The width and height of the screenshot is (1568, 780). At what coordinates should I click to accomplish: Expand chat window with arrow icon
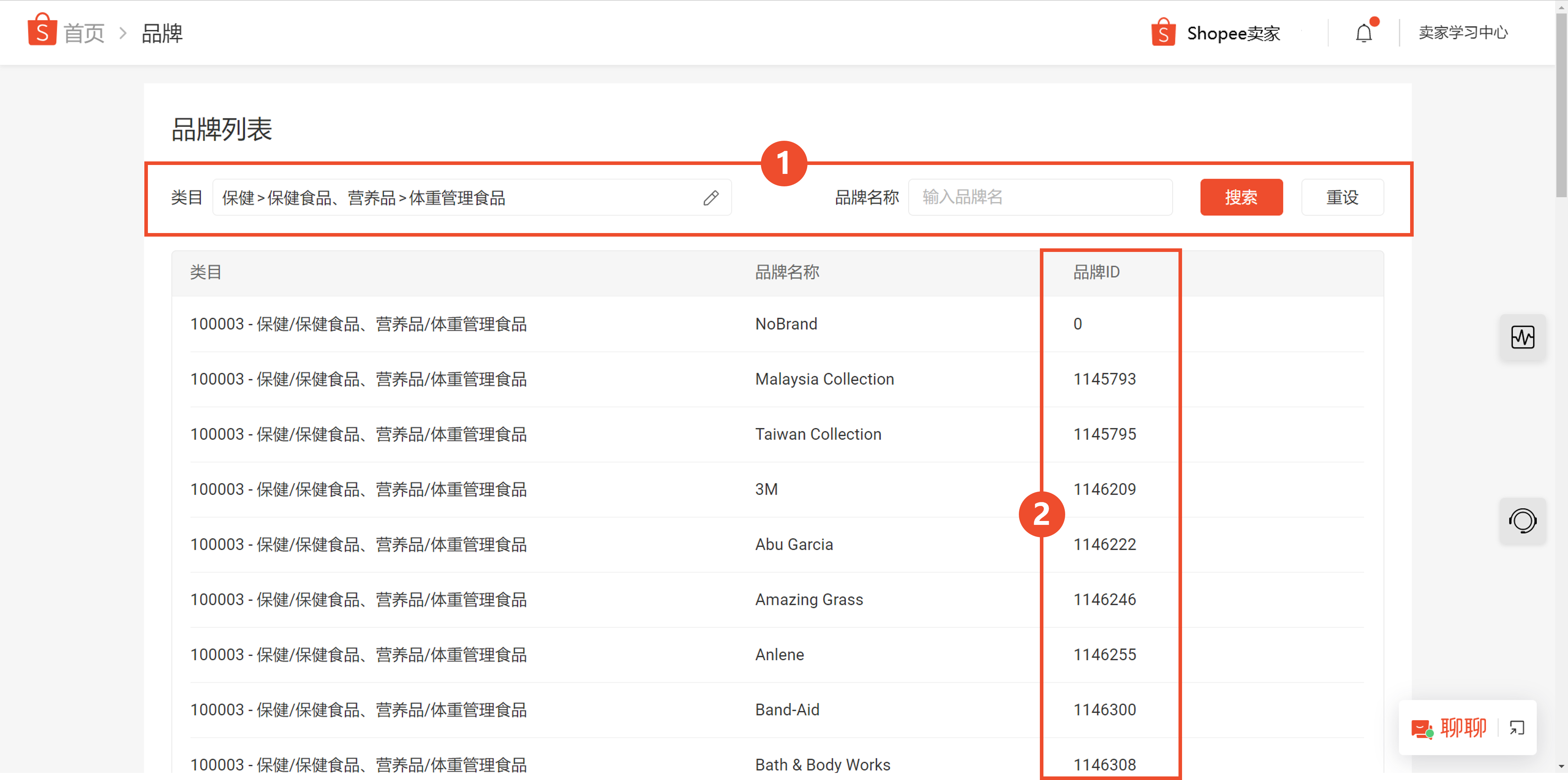(1516, 728)
